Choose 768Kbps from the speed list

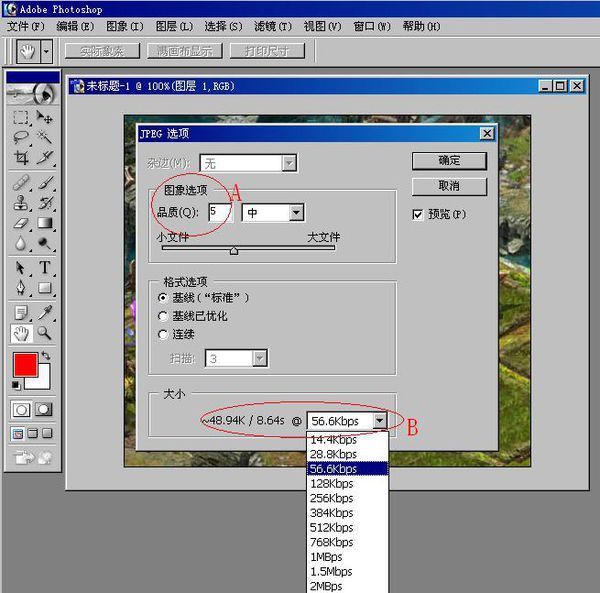(x=347, y=542)
